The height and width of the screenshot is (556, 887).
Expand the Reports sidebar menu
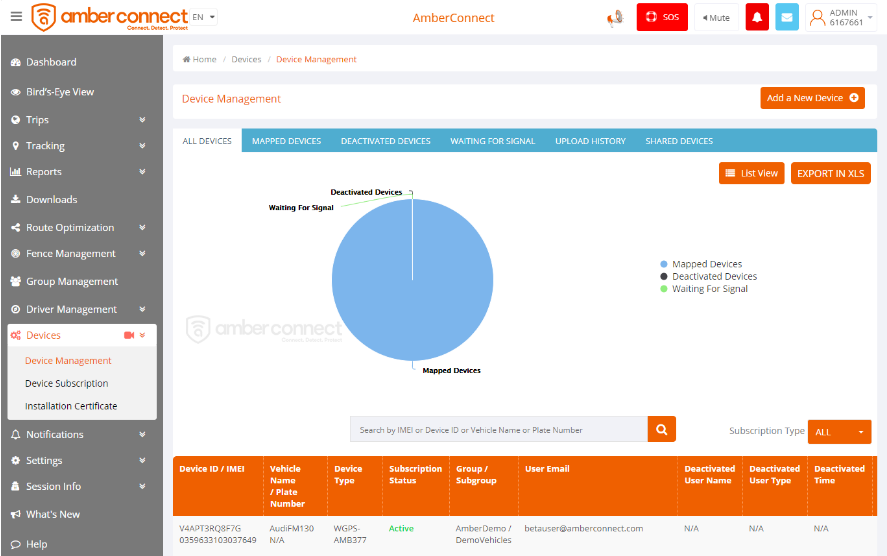tap(79, 172)
